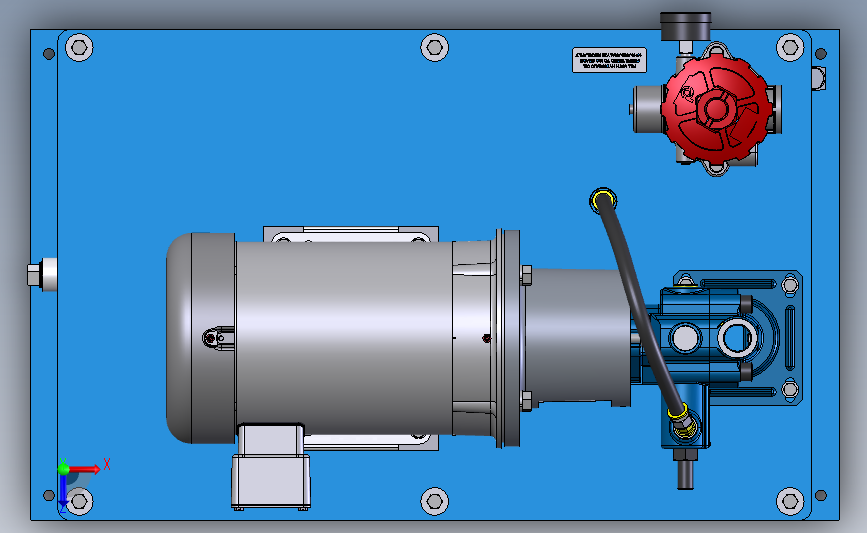Select the hex plug on the tank's left side
867x533 pixels.
pos(43,275)
